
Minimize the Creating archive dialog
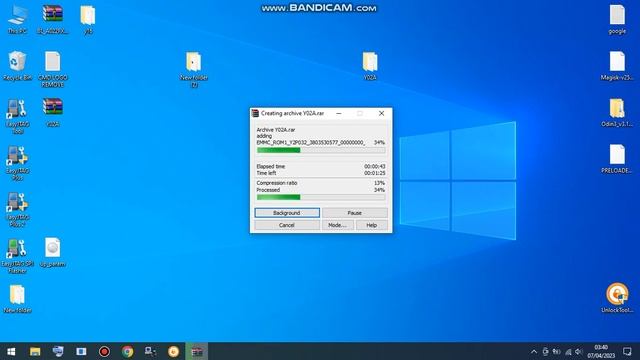pos(339,113)
